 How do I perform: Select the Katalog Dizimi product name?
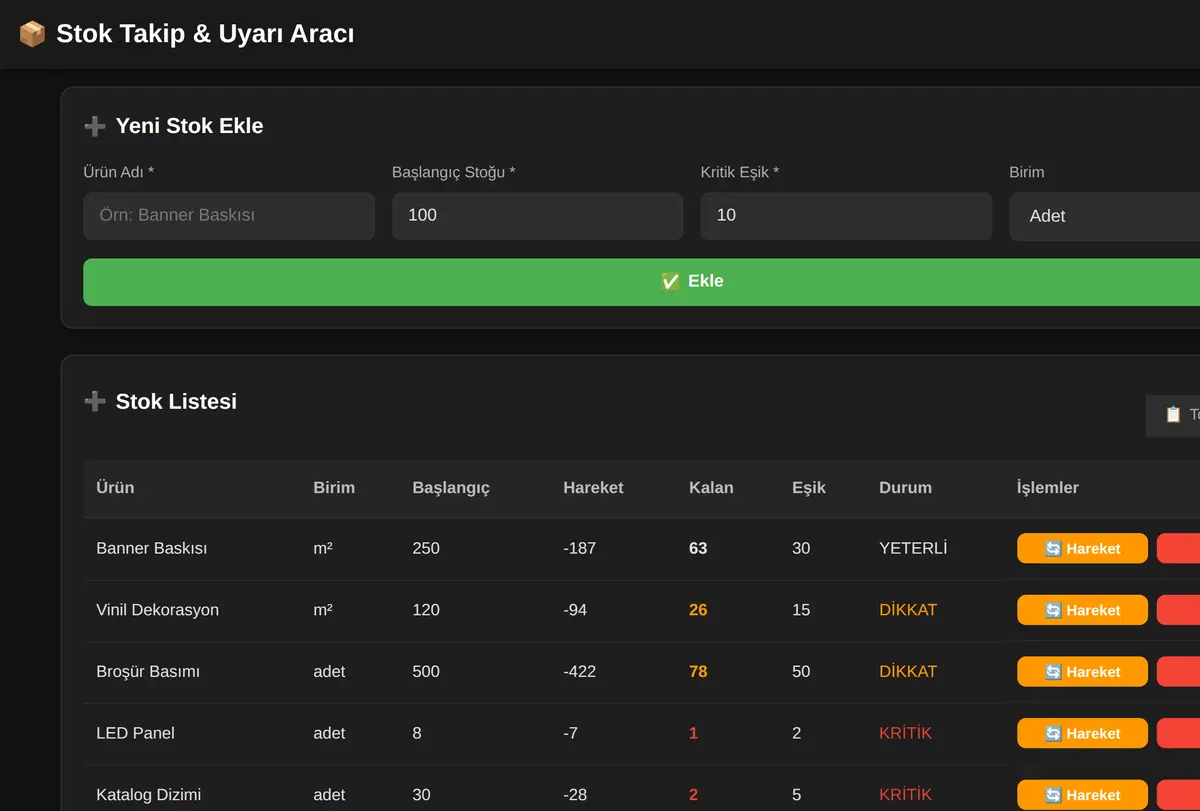pos(149,795)
